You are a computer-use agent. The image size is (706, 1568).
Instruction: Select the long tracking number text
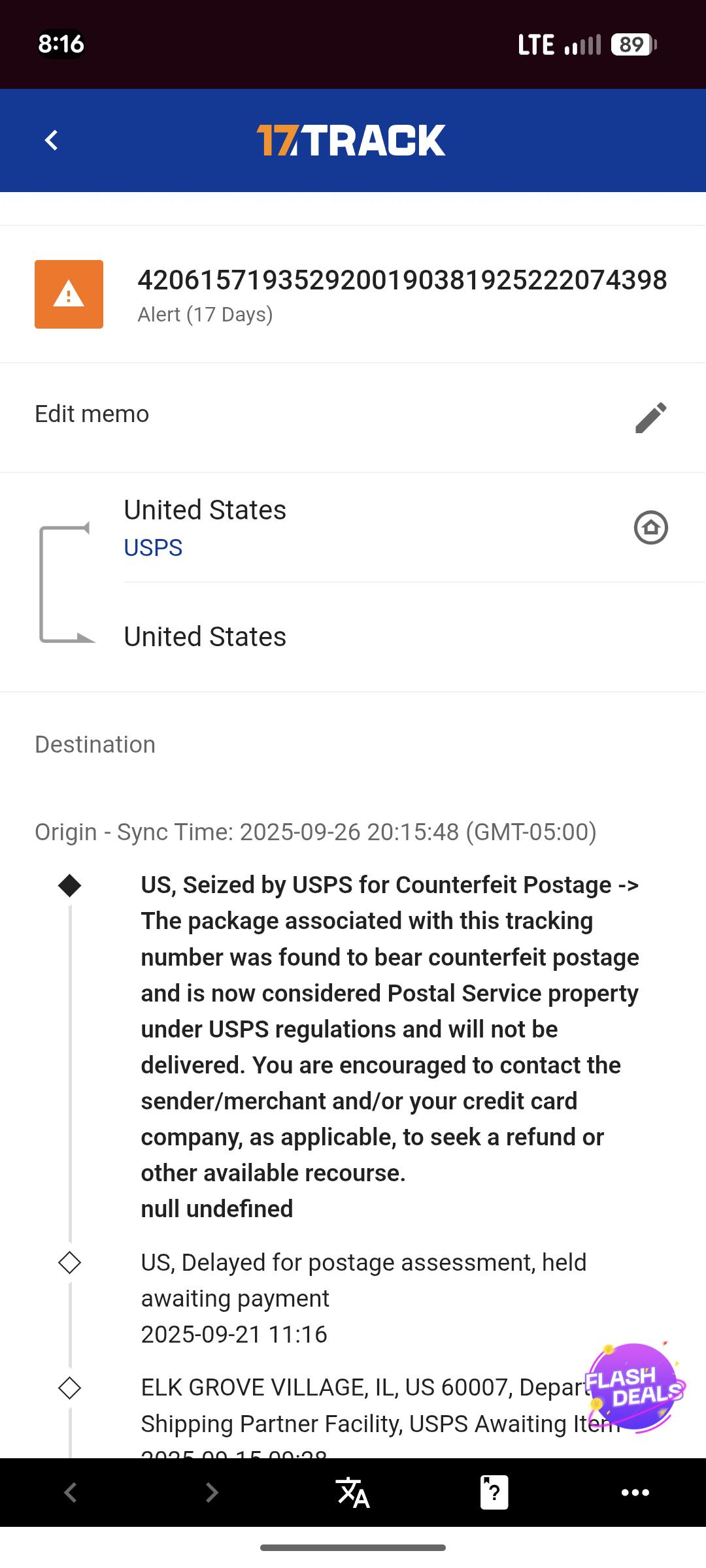point(402,280)
